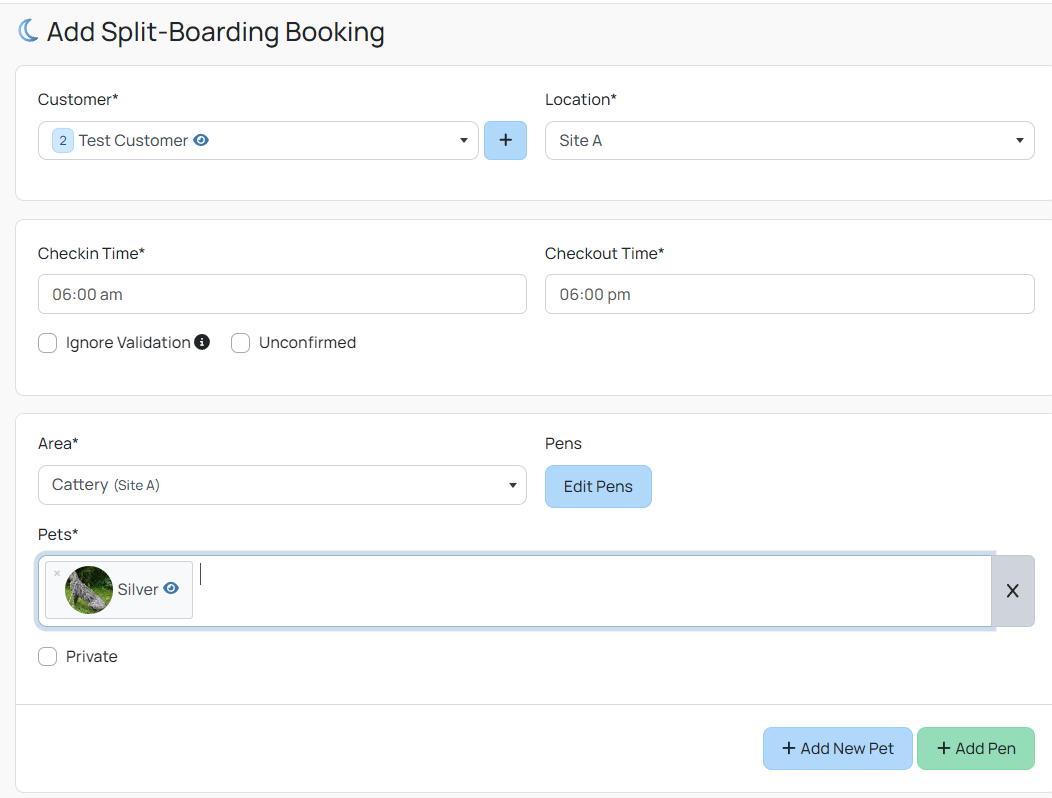Click the Checkout Time field showing 06:00 pm
1052x798 pixels.
click(789, 294)
